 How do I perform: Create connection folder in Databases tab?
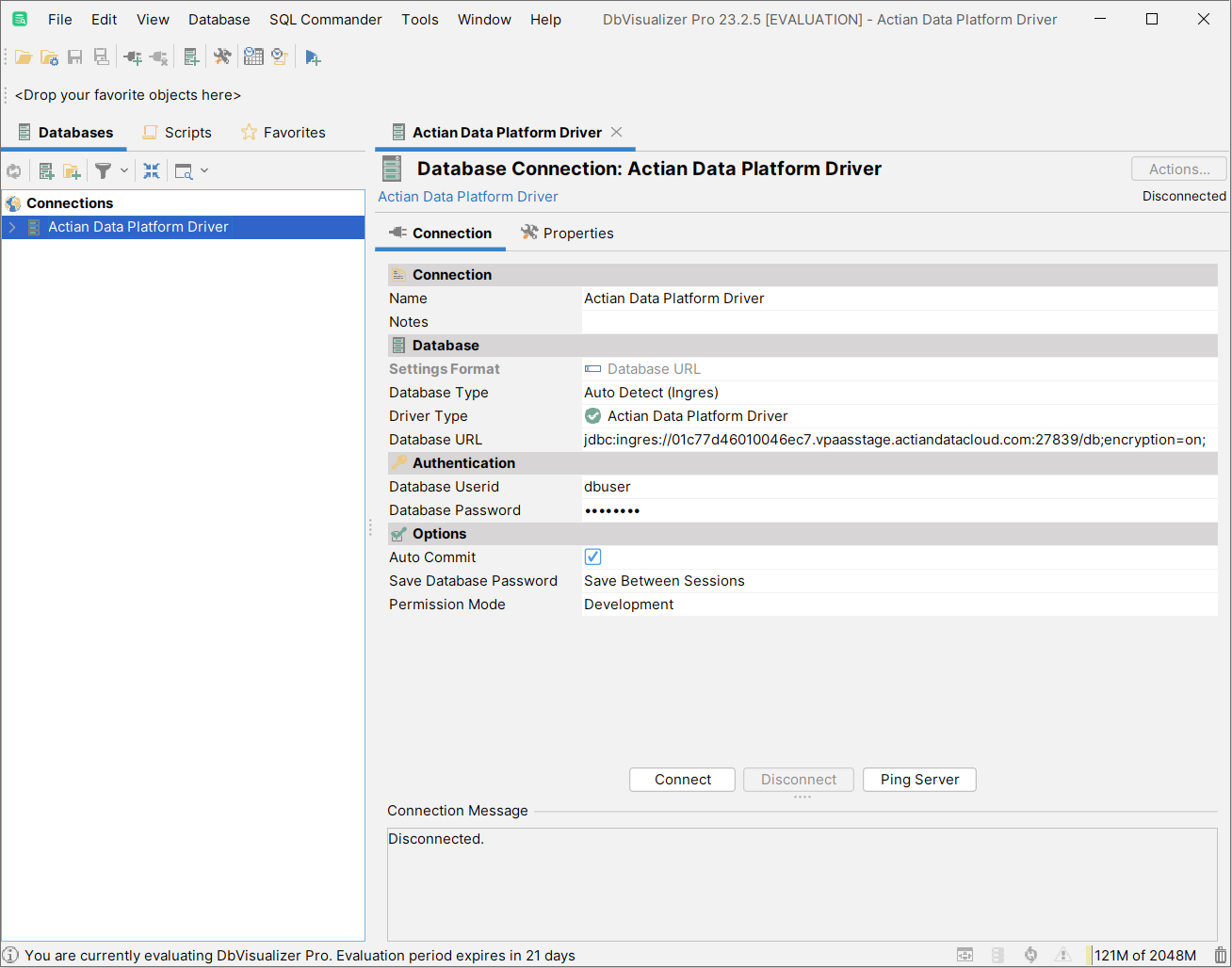click(72, 171)
